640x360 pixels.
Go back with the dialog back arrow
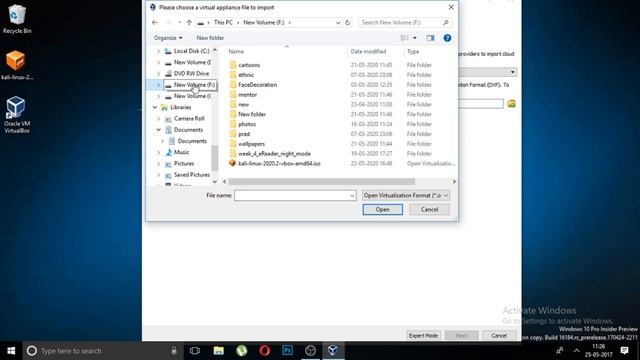(155, 22)
